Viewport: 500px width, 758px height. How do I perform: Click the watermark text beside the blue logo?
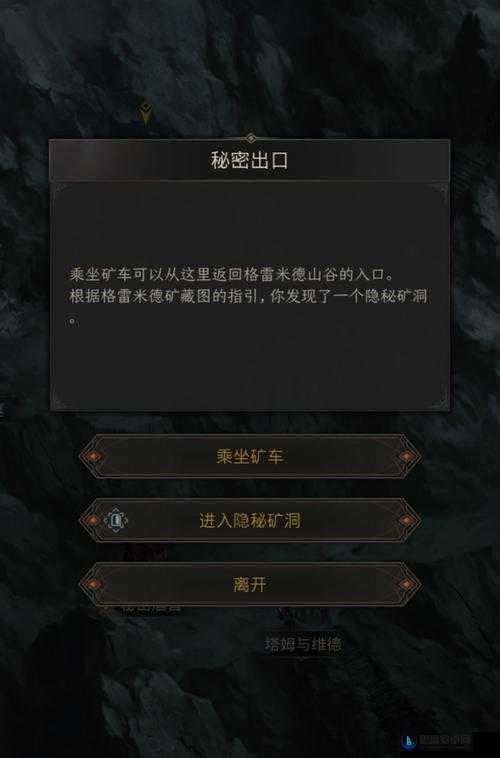444,740
